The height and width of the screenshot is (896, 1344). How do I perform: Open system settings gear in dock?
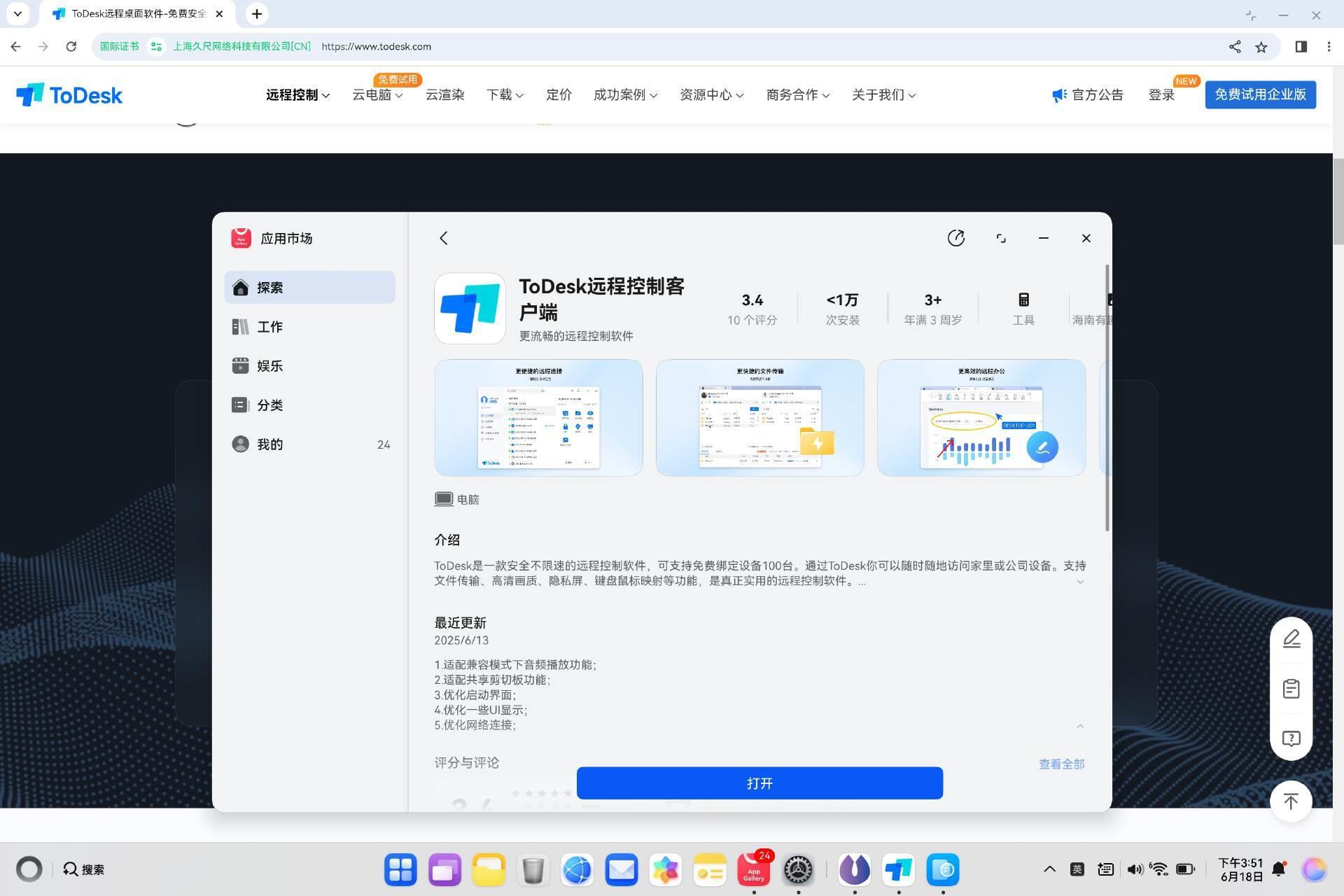798,869
